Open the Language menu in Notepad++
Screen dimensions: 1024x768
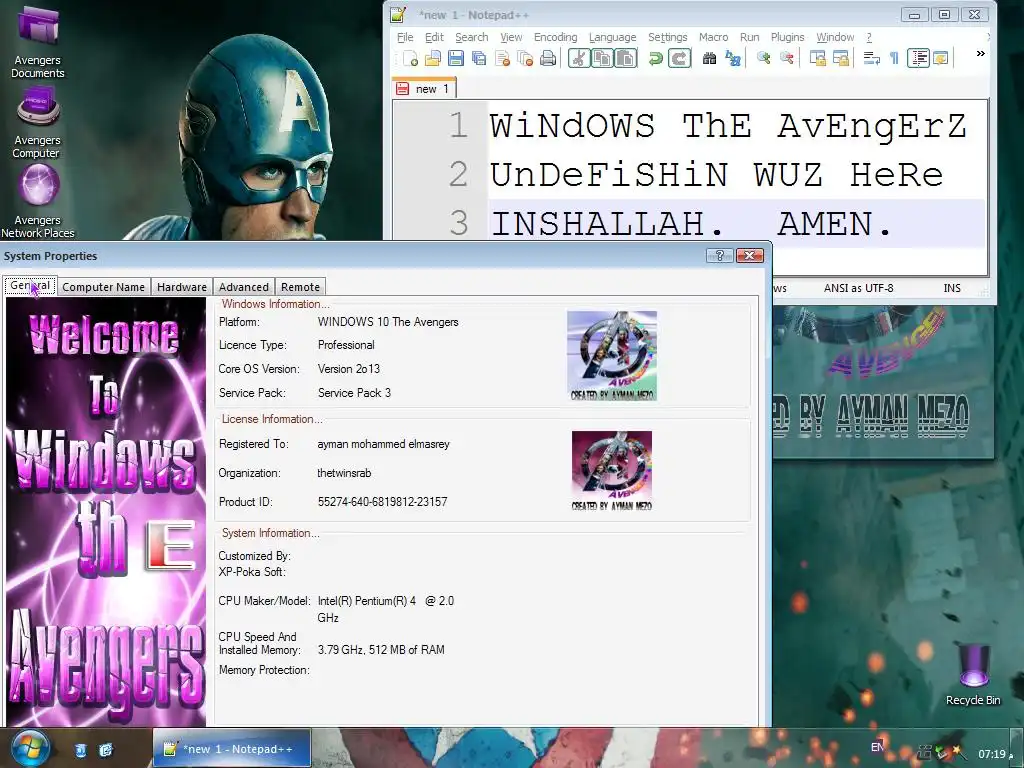[612, 37]
